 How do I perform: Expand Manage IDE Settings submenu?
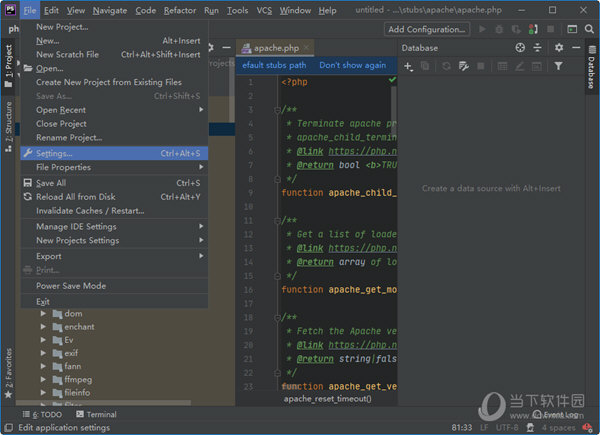(x=114, y=226)
